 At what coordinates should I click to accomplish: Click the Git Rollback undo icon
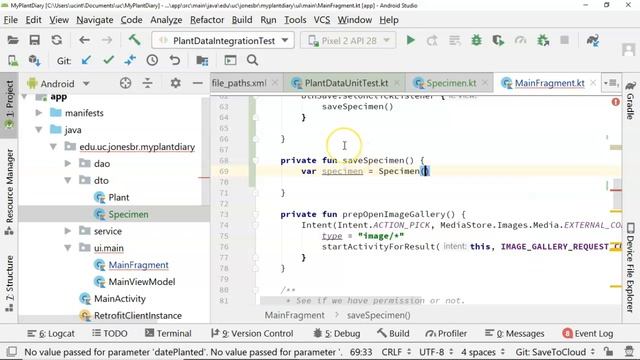(175, 60)
